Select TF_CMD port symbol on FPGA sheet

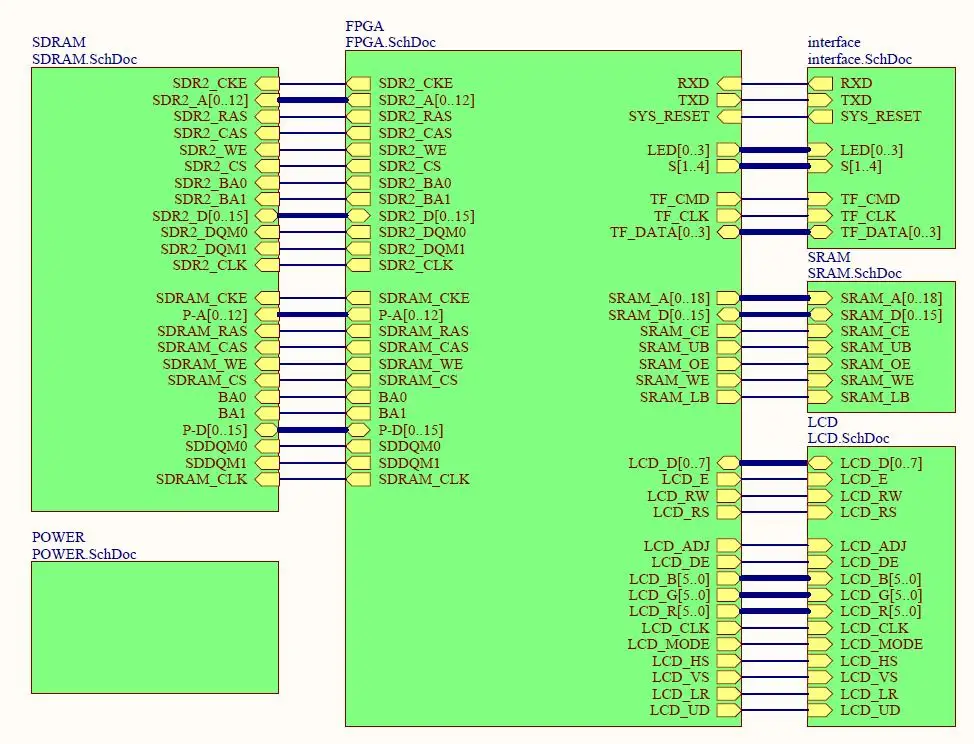(729, 199)
